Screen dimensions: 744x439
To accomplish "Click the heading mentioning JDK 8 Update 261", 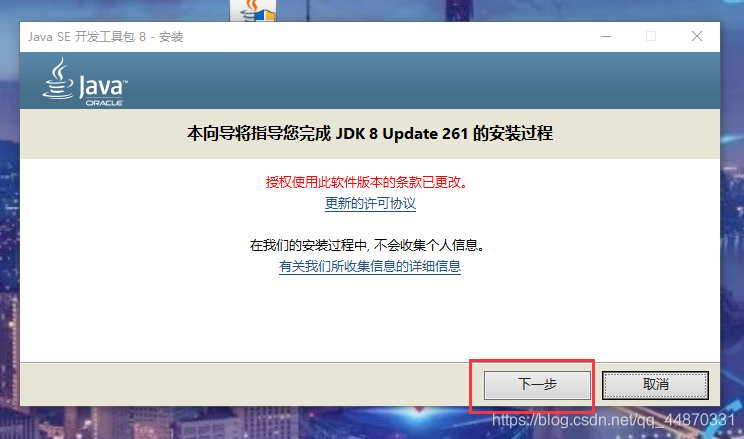I will 370,133.
